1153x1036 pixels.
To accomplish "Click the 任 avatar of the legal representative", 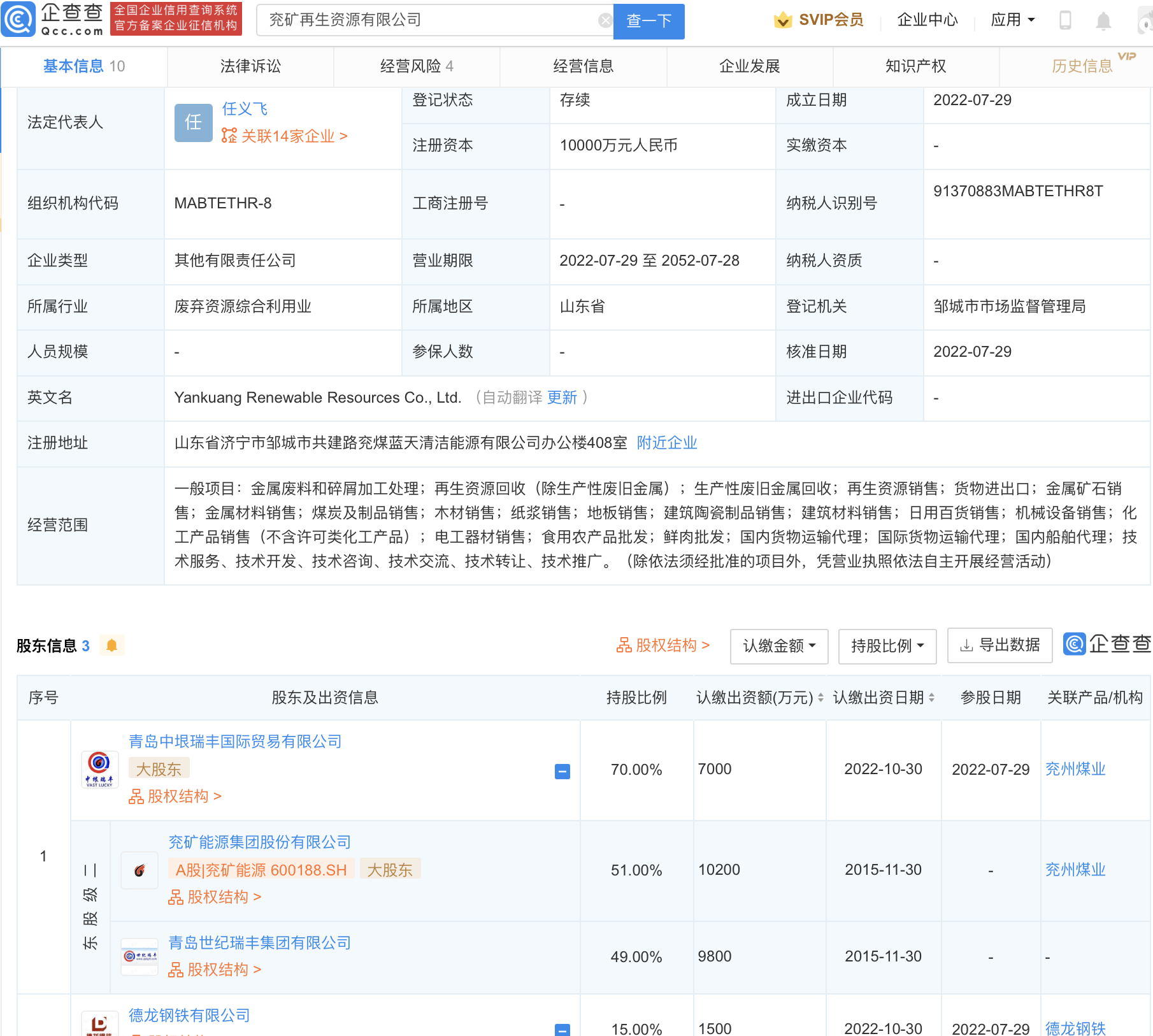I will point(193,122).
